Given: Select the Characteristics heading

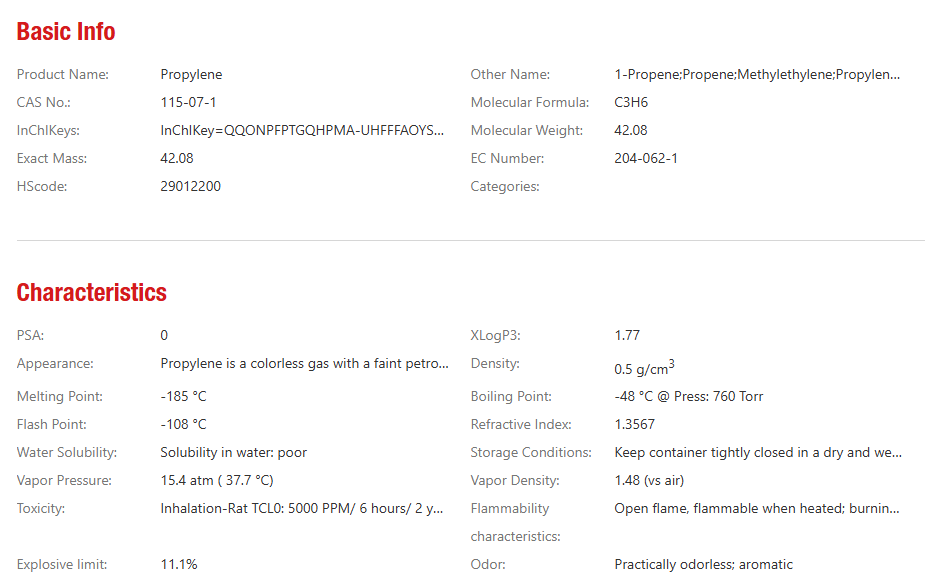Looking at the screenshot, I should (x=92, y=293).
